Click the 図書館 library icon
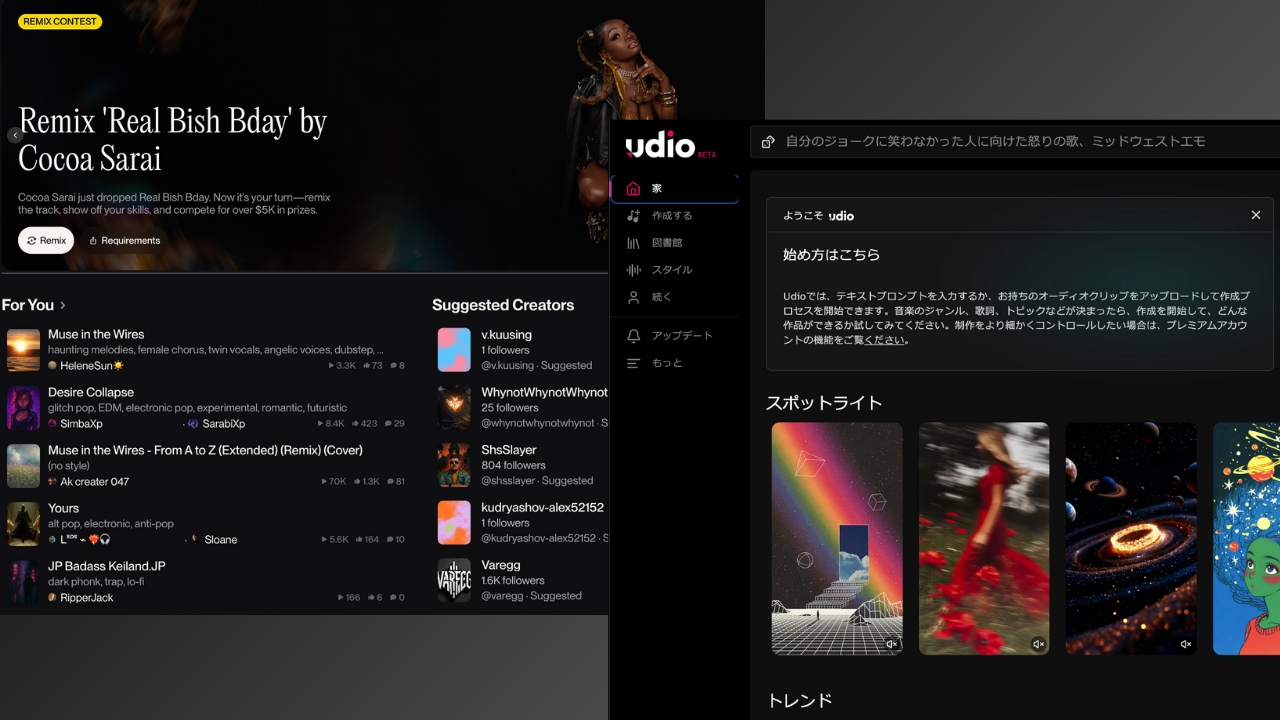The width and height of the screenshot is (1280, 720). point(633,243)
